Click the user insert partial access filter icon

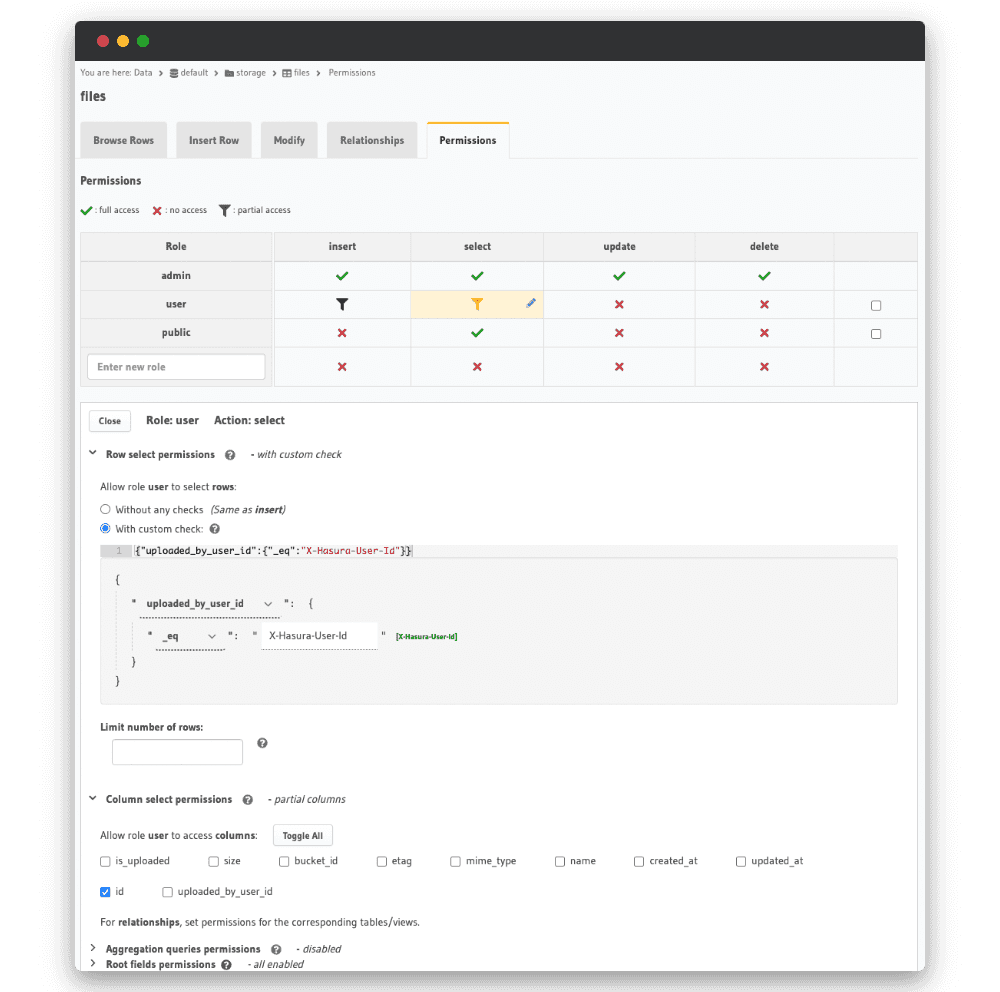pyautogui.click(x=342, y=304)
